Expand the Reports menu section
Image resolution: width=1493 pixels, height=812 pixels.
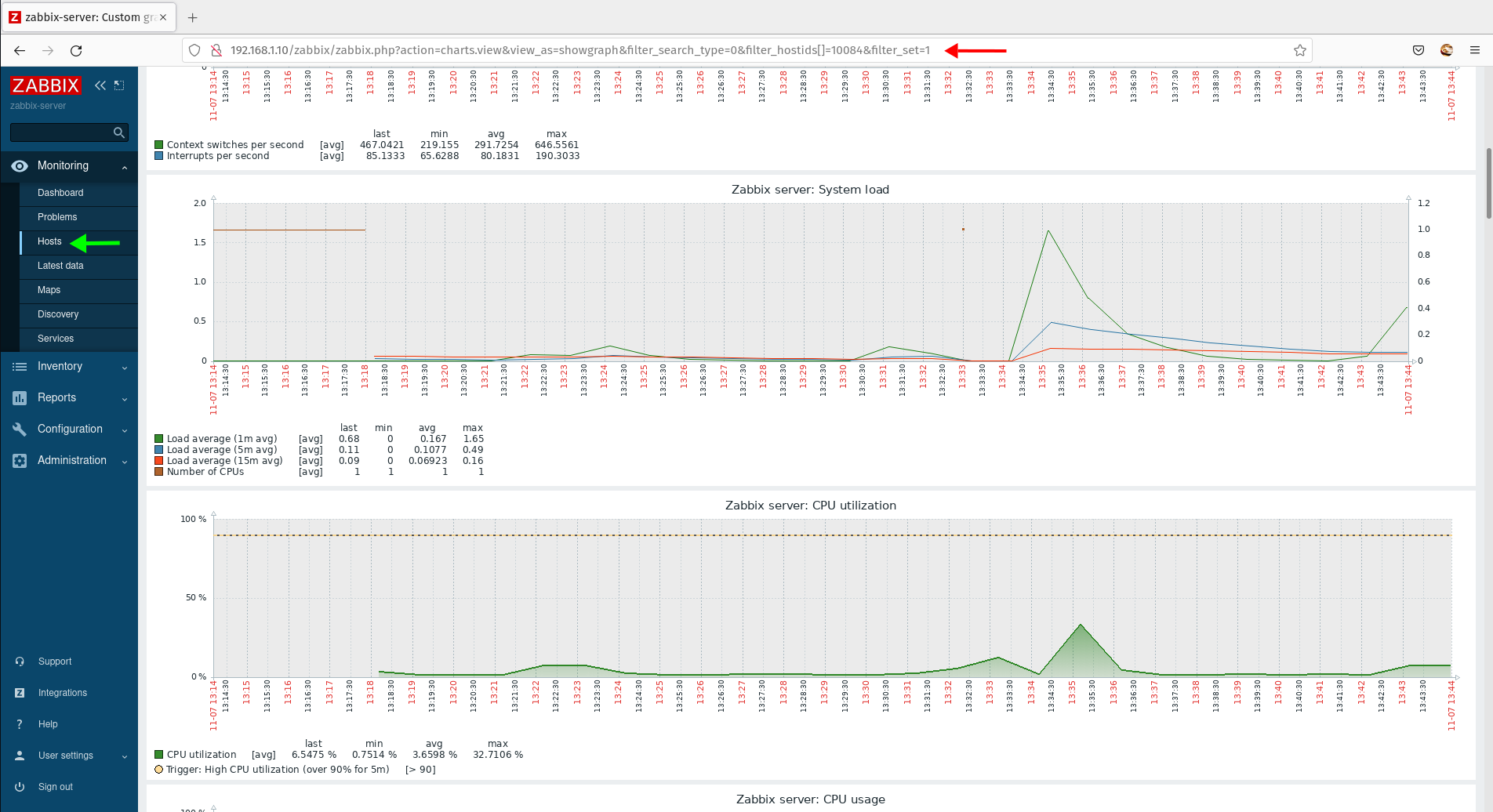click(x=125, y=399)
